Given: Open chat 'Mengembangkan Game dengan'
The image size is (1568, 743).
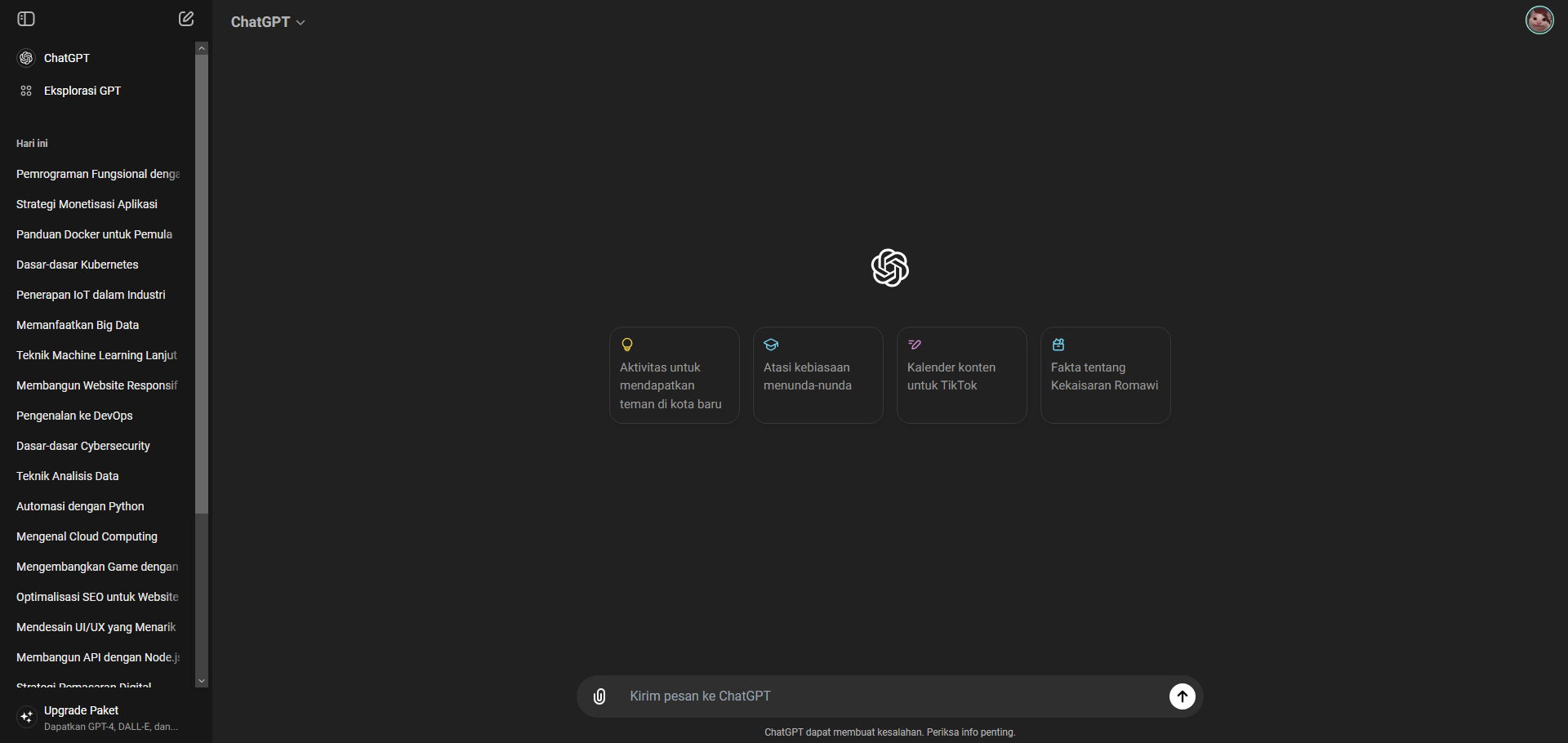Looking at the screenshot, I should tap(98, 567).
